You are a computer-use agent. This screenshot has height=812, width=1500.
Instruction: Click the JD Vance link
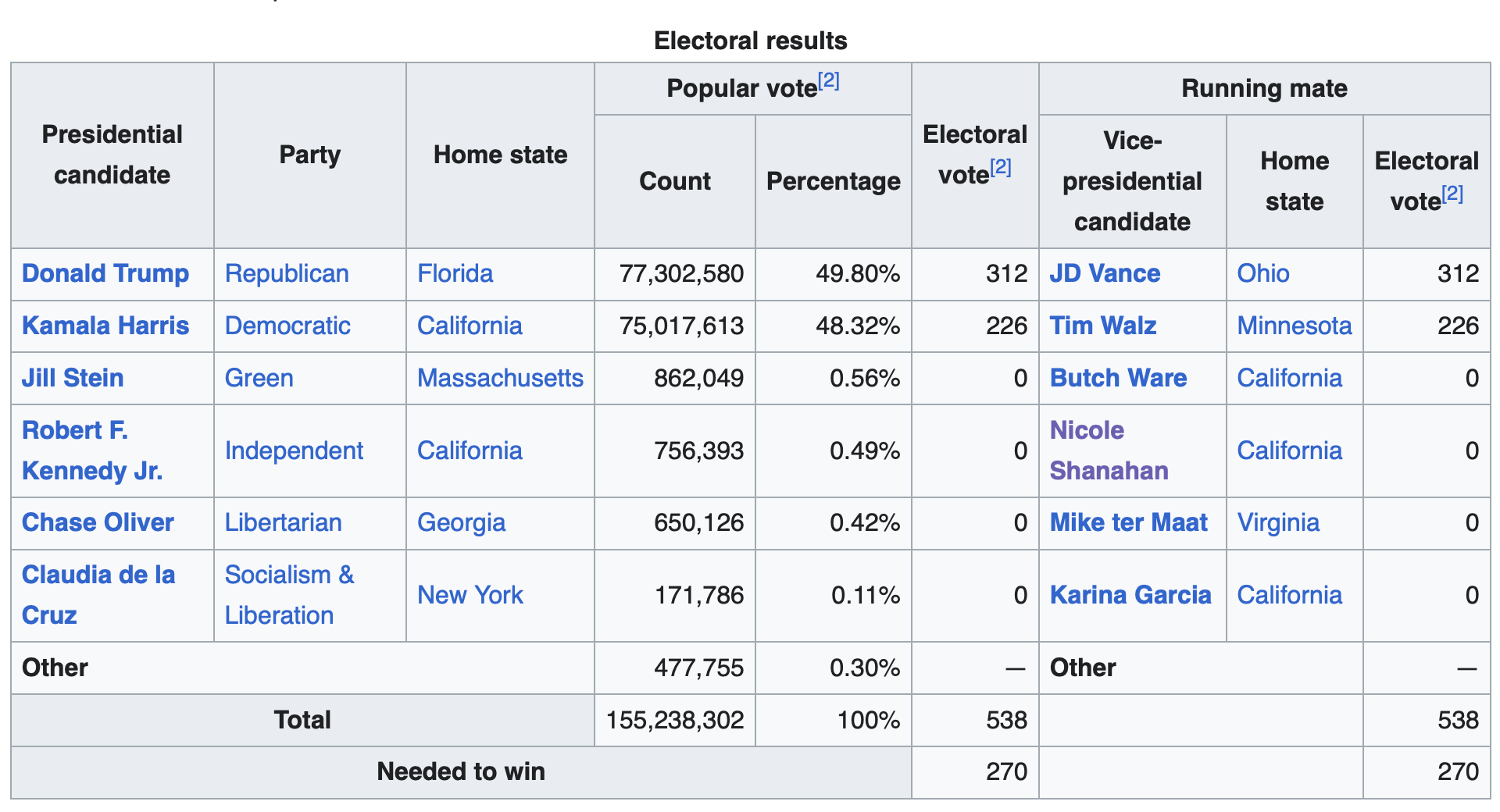(1105, 274)
